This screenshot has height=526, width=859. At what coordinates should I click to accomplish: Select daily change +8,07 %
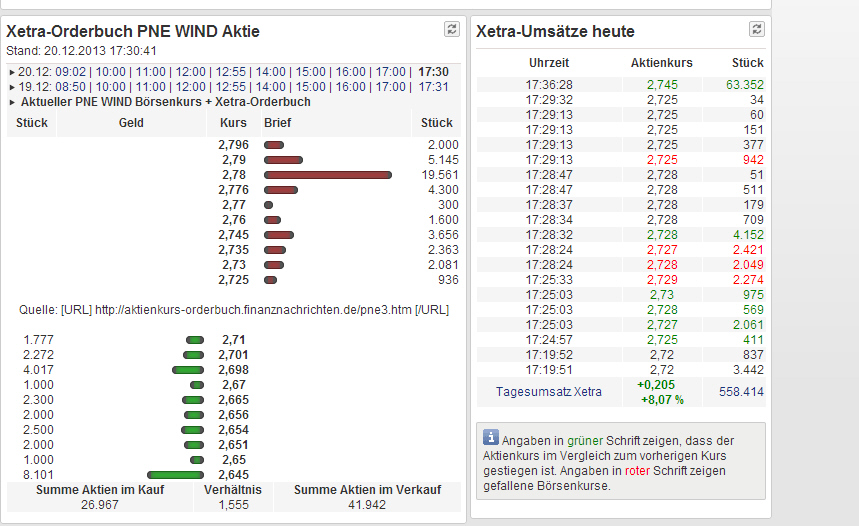click(x=662, y=399)
